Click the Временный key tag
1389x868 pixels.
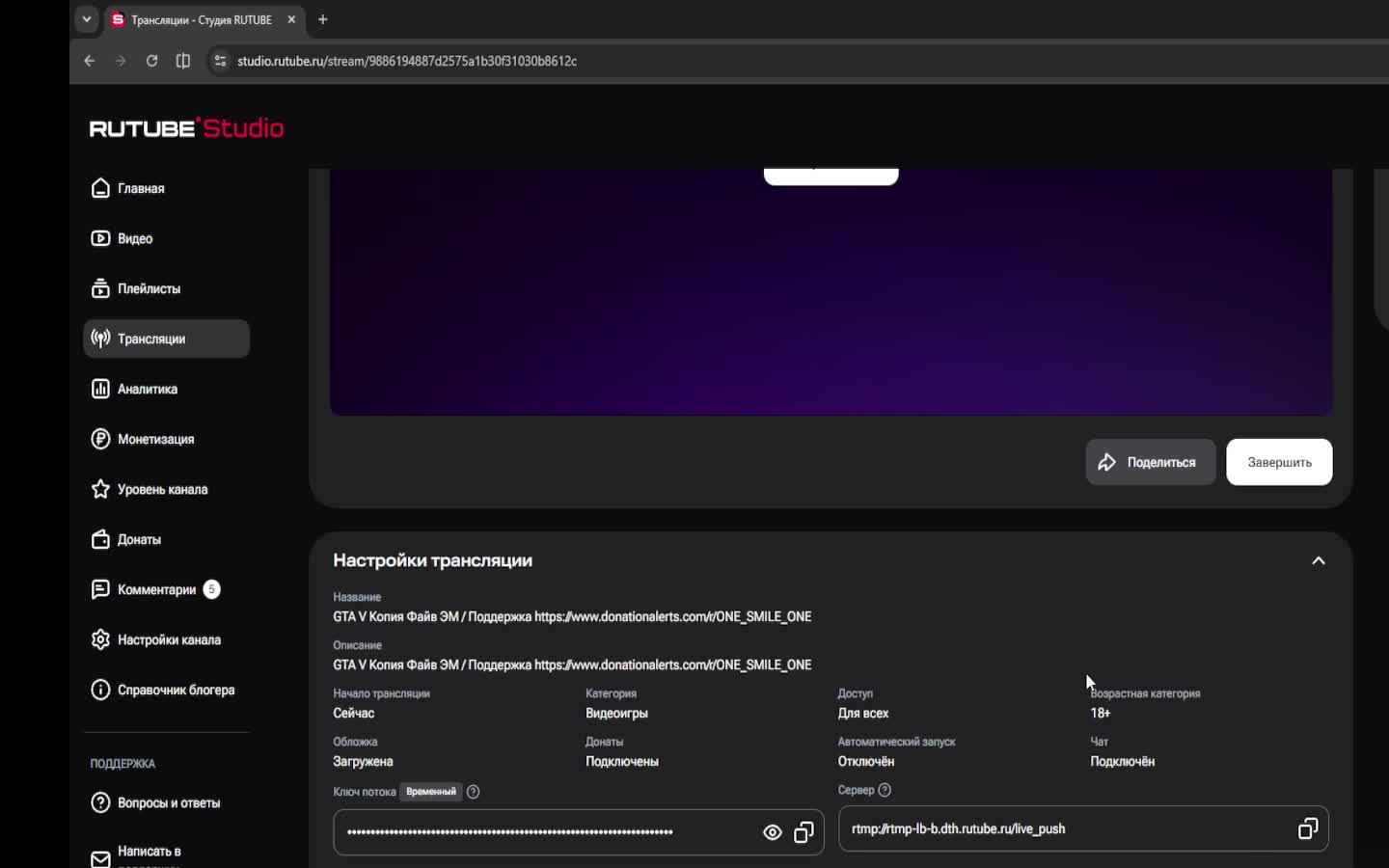pyautogui.click(x=431, y=792)
